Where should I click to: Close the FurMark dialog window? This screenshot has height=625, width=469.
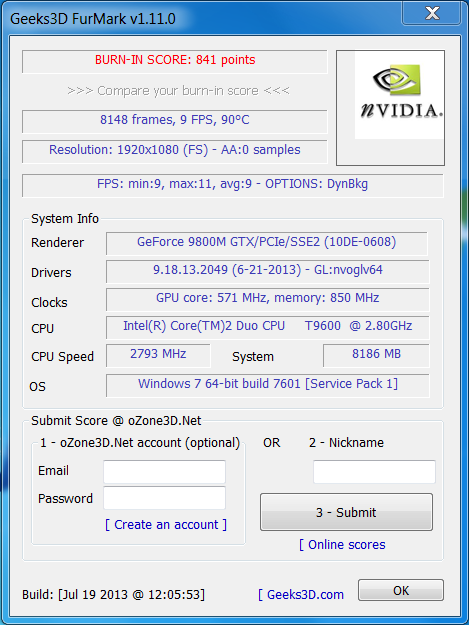coord(432,13)
